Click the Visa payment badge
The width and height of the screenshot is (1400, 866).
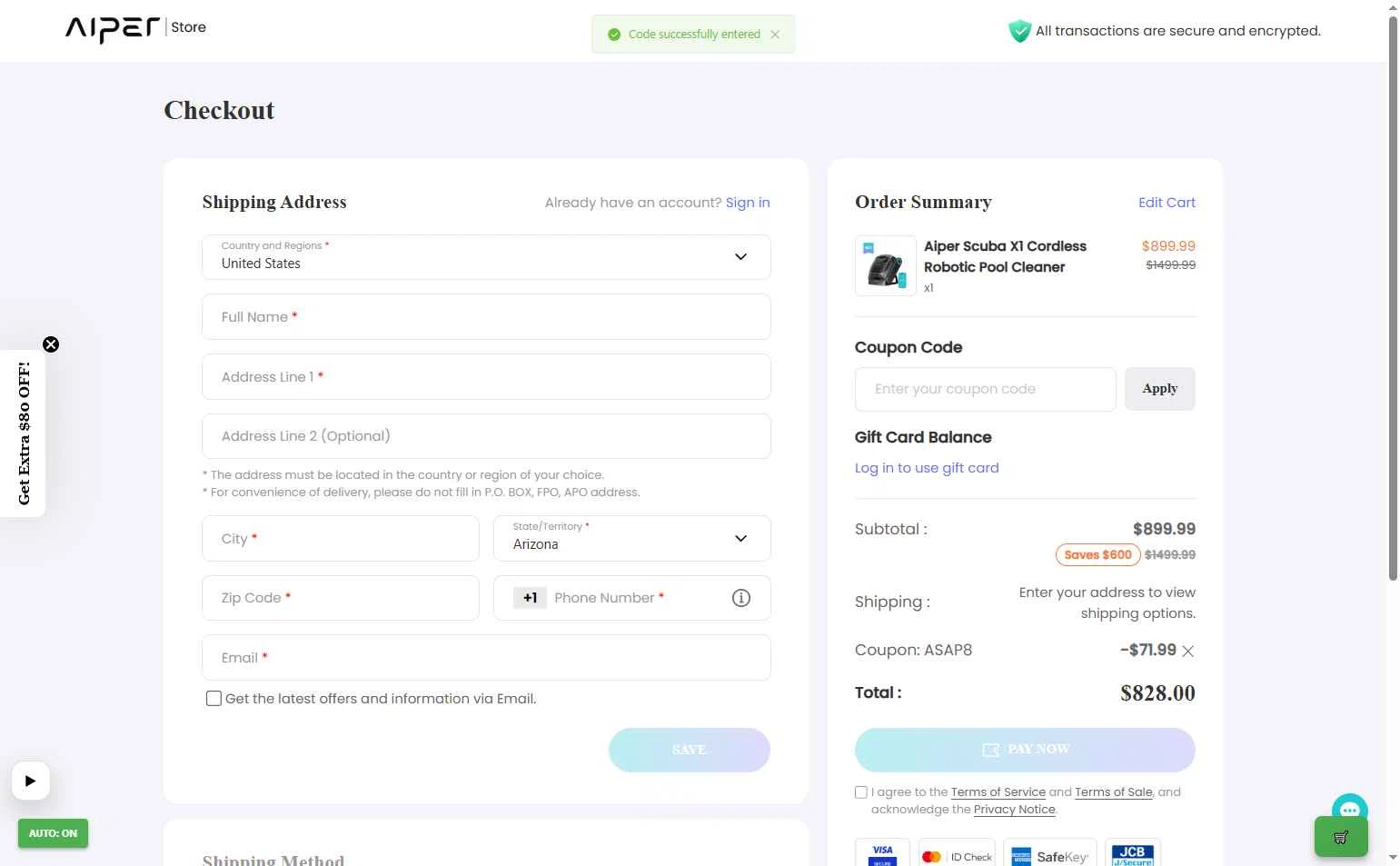click(882, 853)
